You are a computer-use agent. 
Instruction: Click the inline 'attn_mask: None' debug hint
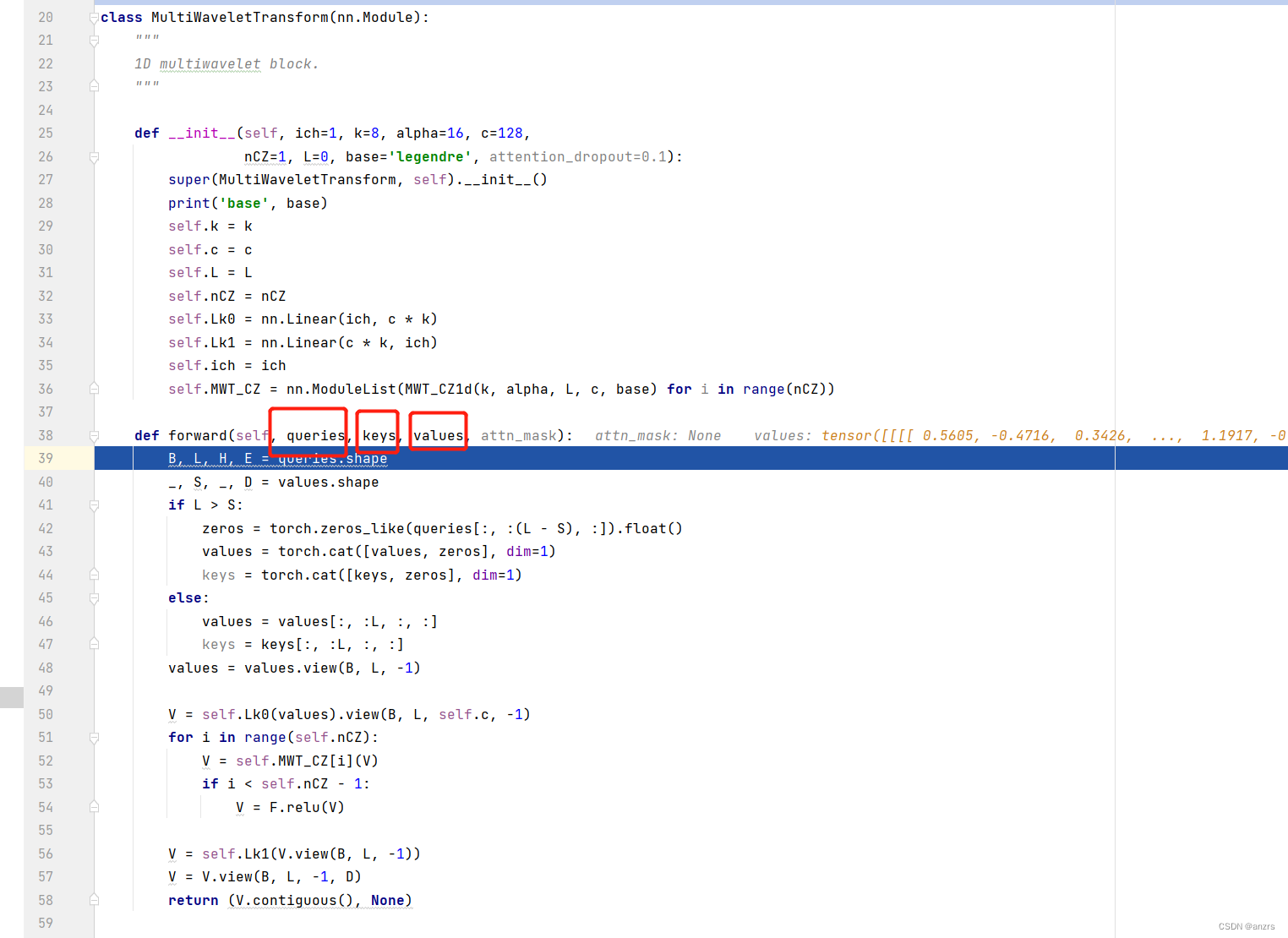[658, 436]
